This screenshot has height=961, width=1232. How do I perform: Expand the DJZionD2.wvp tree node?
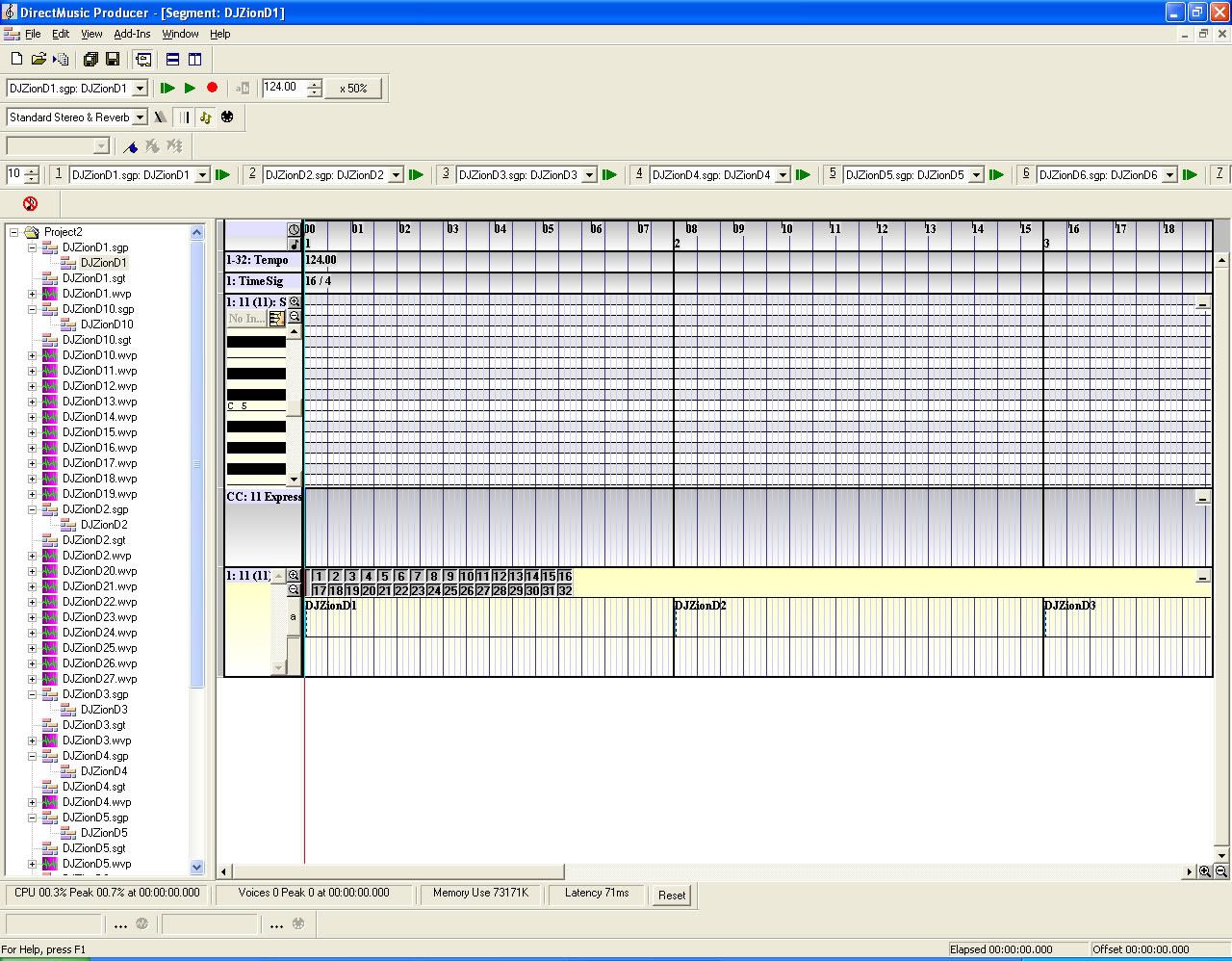[x=32, y=556]
